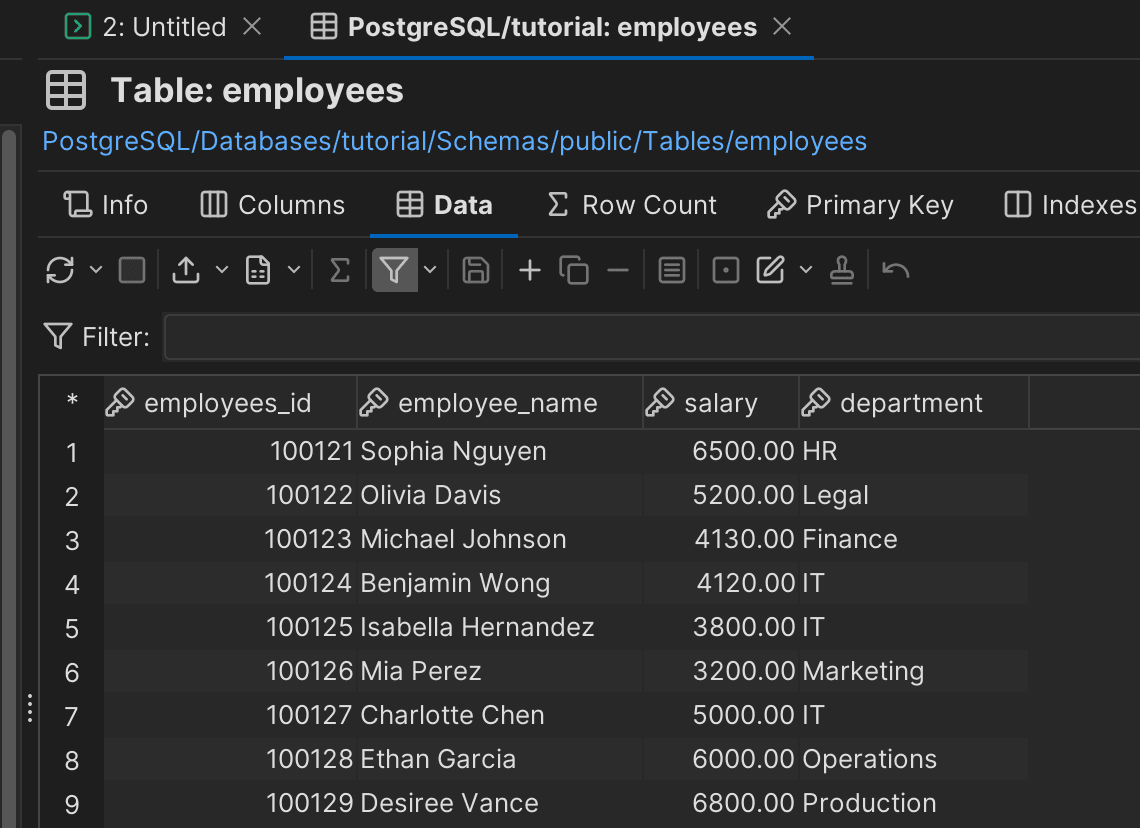Switch to the Columns tab
This screenshot has height=828, width=1140.
coord(272,205)
